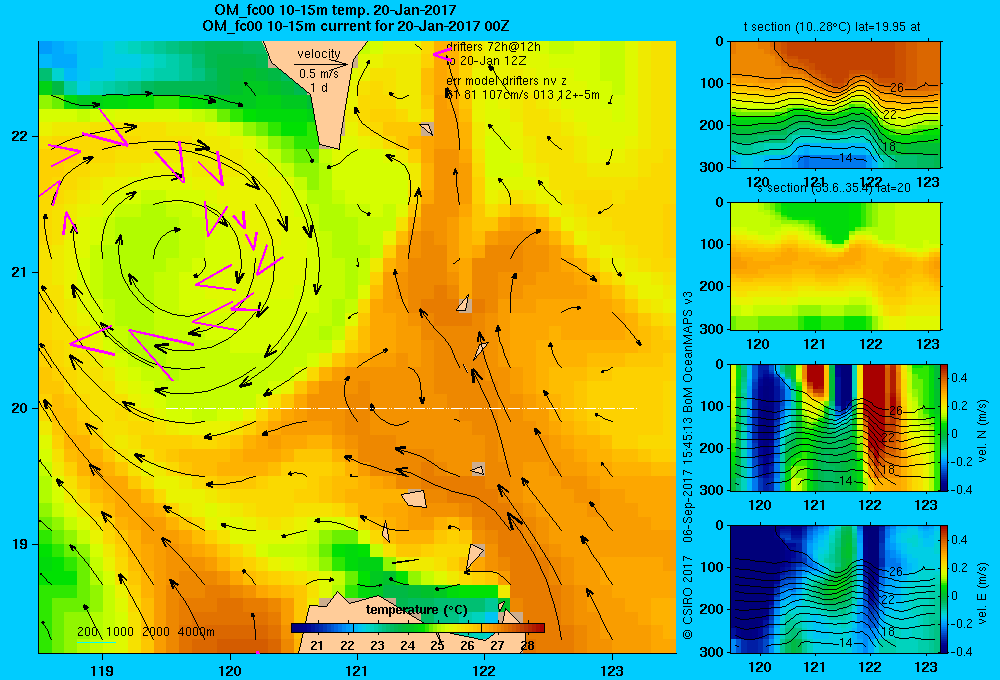Click the cyan depth contour sample line under "200"
The width and height of the screenshot is (1000, 680).
coord(97,642)
